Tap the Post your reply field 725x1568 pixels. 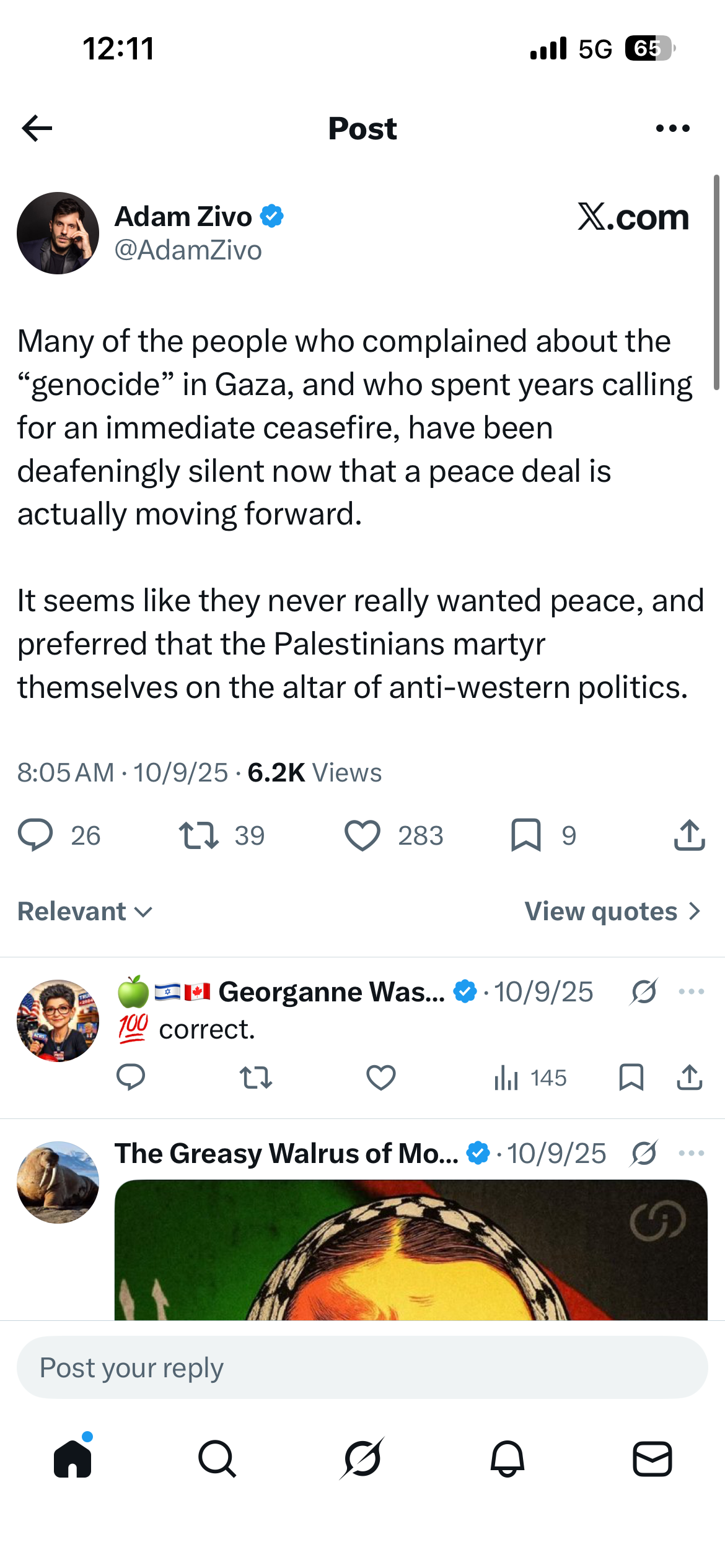click(x=362, y=1367)
